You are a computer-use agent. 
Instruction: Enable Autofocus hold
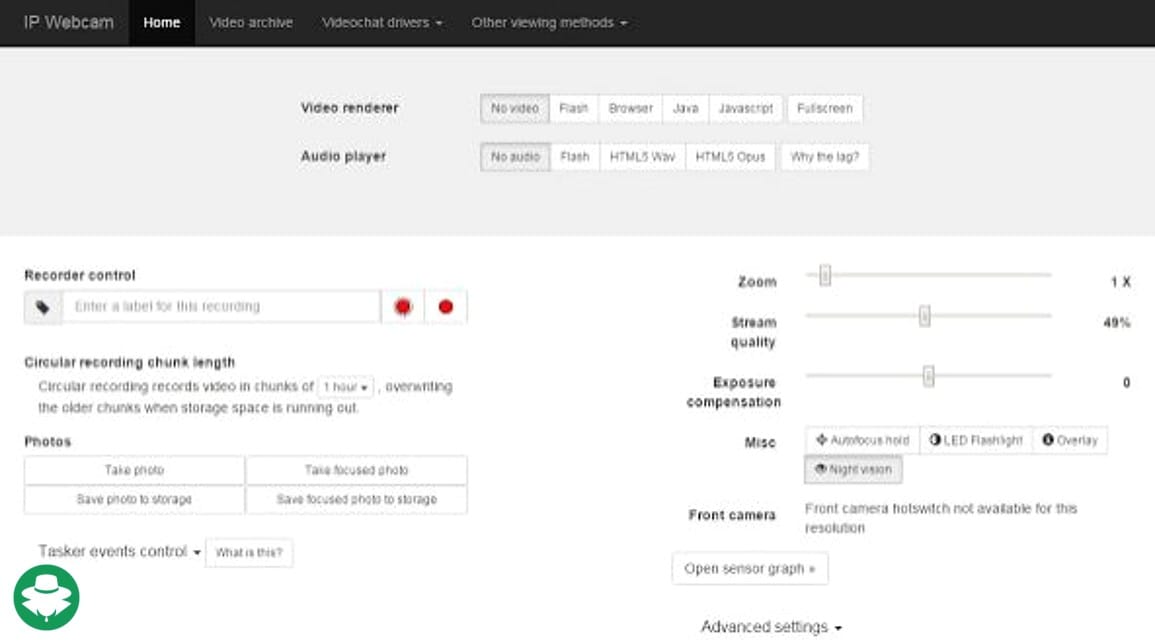[x=862, y=440]
